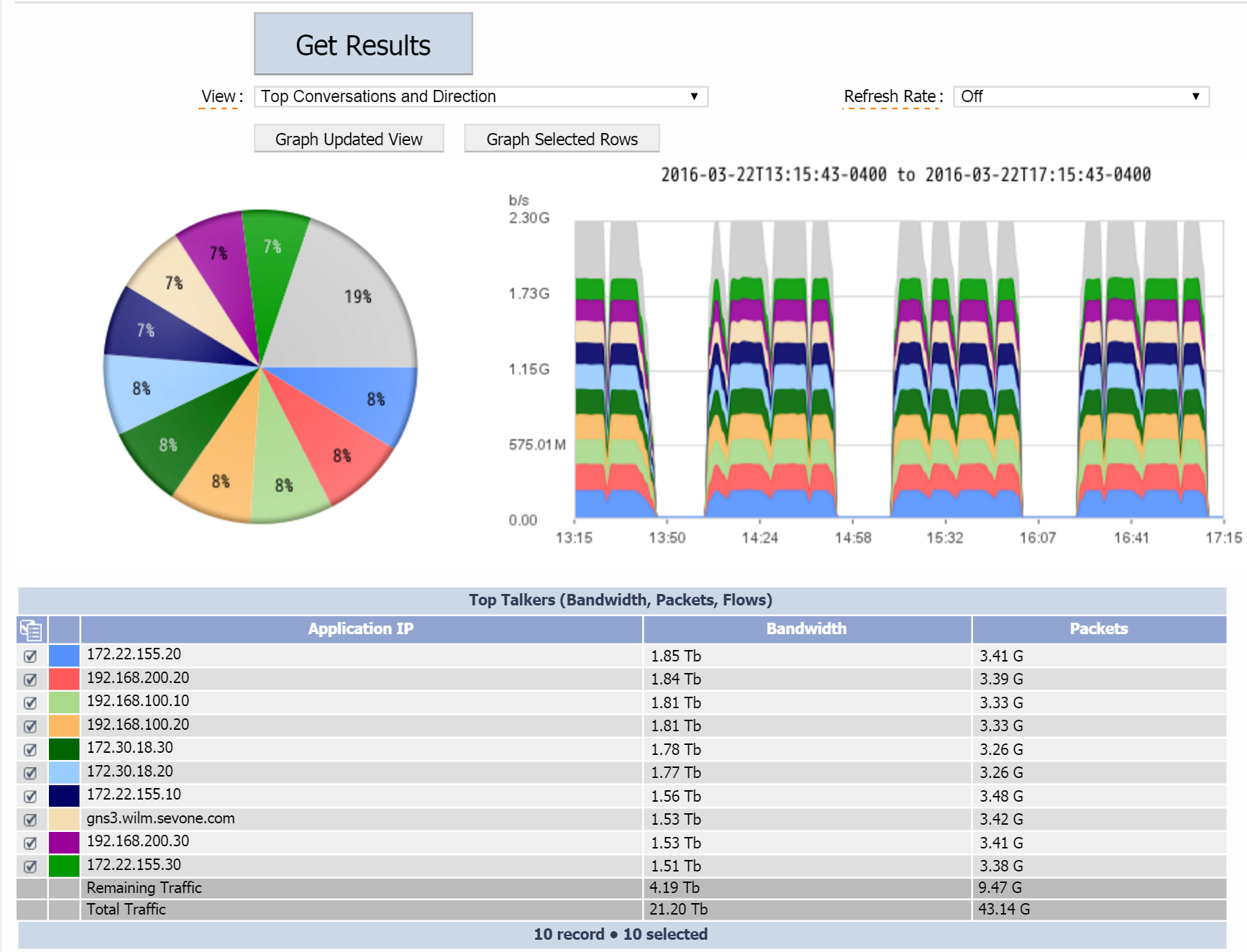Click the light green swatch for 192.168.100.10
This screenshot has height=952, width=1247.
pyautogui.click(x=64, y=702)
